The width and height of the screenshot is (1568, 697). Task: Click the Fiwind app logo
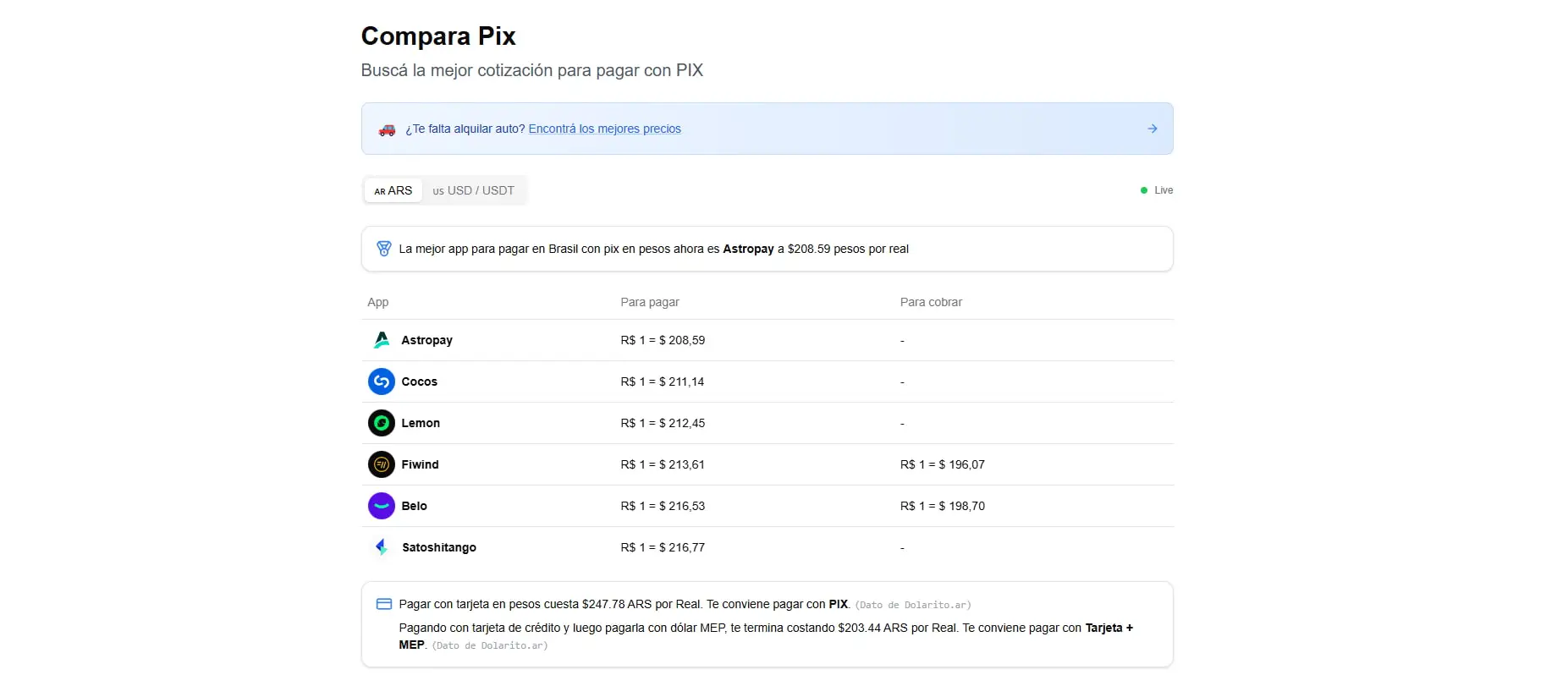click(382, 464)
